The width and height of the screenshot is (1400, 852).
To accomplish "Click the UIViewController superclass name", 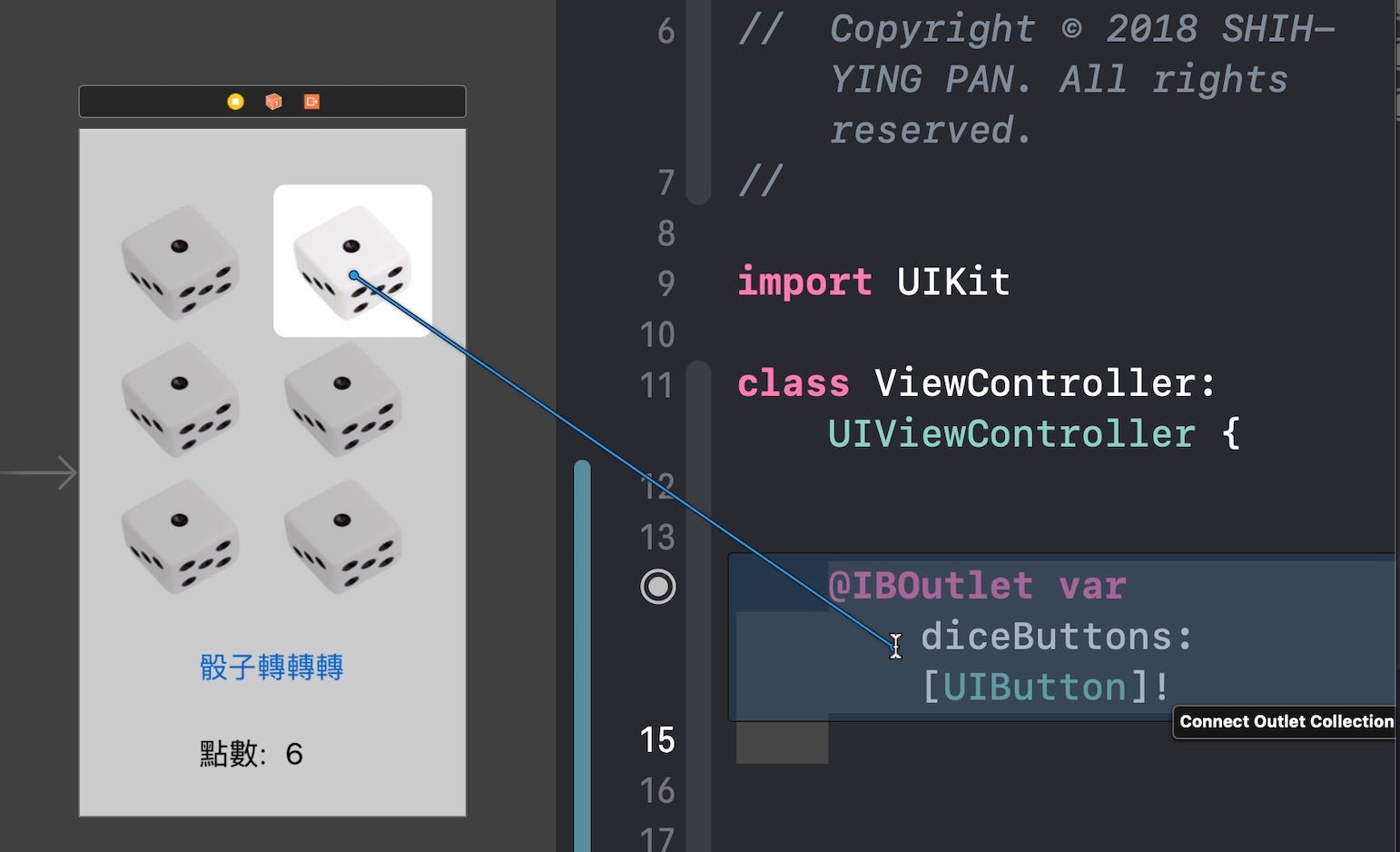I will click(1011, 434).
